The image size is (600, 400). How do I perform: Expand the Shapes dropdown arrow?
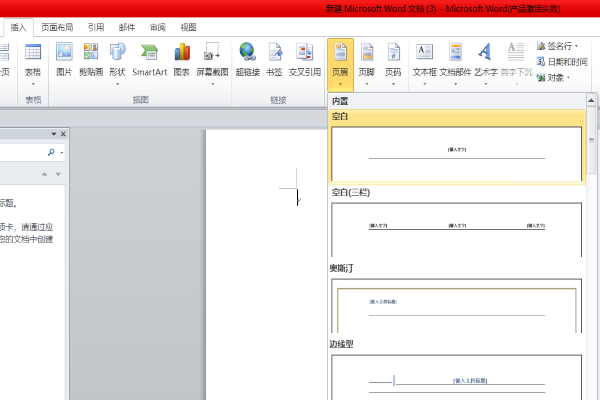pos(117,84)
